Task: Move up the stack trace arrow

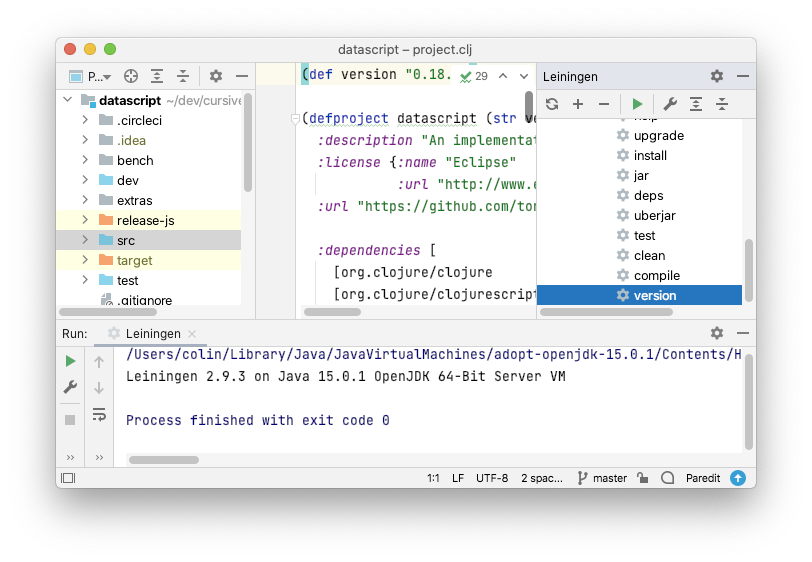Action: 99,362
